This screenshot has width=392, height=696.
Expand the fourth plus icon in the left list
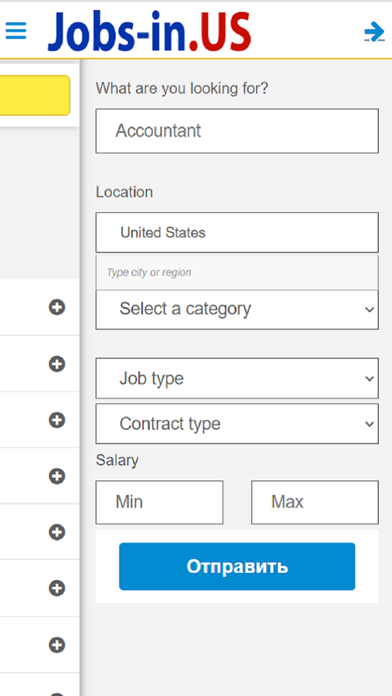click(57, 476)
